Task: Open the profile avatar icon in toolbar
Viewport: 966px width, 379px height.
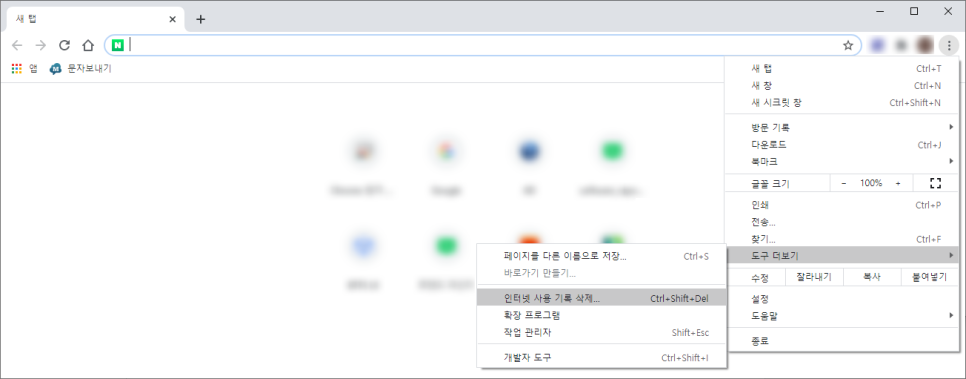Action: (925, 45)
